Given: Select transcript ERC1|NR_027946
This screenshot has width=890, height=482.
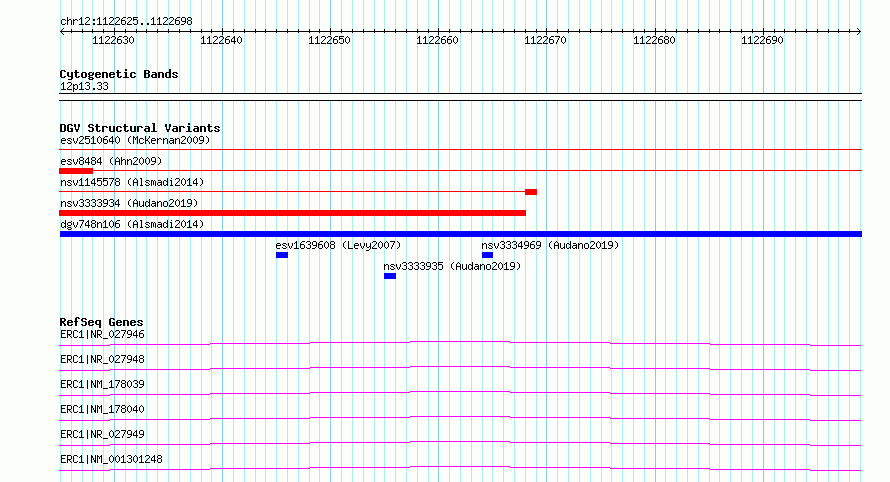Looking at the screenshot, I should pos(102,334).
